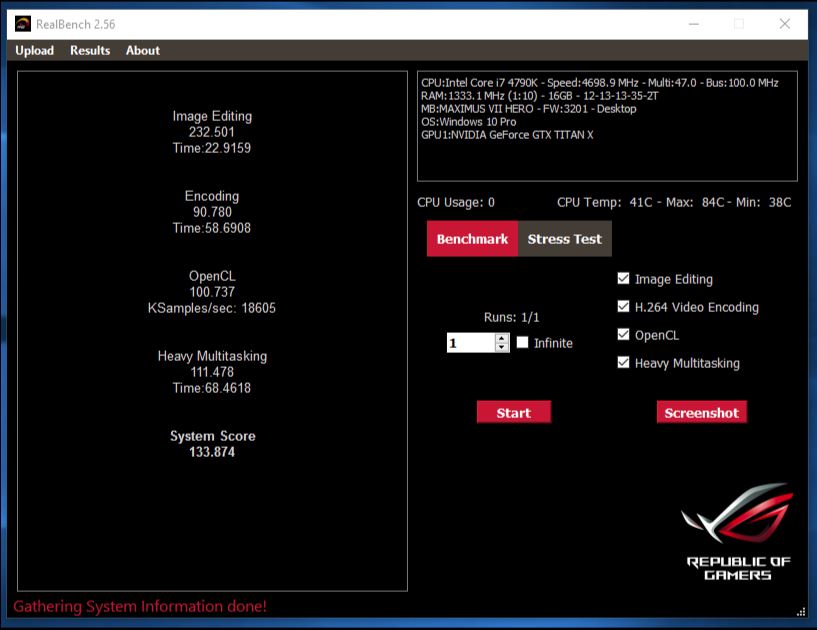817x630 pixels.
Task: Toggle the Heavy Multitasking checkbox
Action: pyautogui.click(x=623, y=362)
